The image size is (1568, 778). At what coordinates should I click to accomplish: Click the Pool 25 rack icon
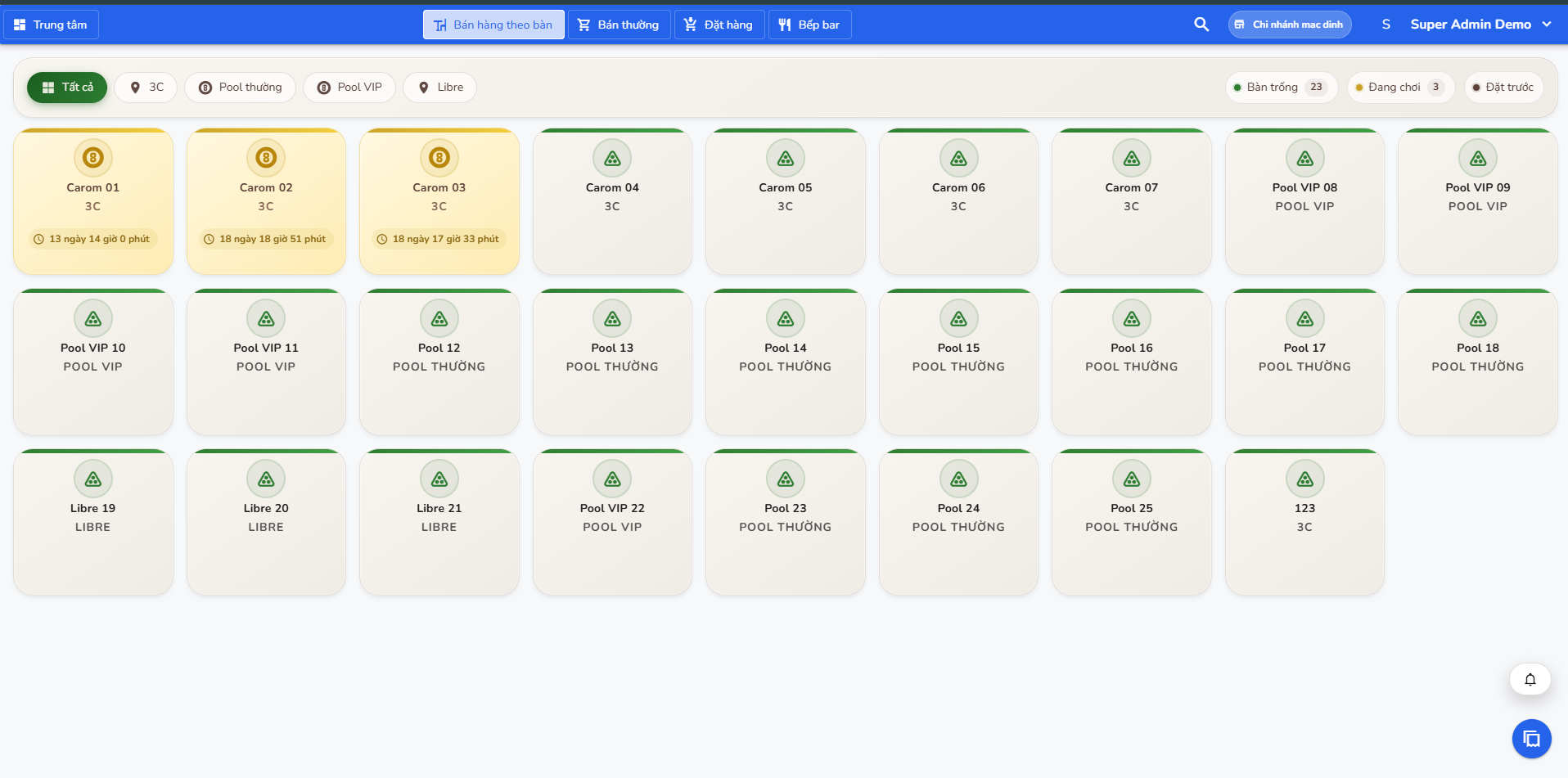[1132, 479]
